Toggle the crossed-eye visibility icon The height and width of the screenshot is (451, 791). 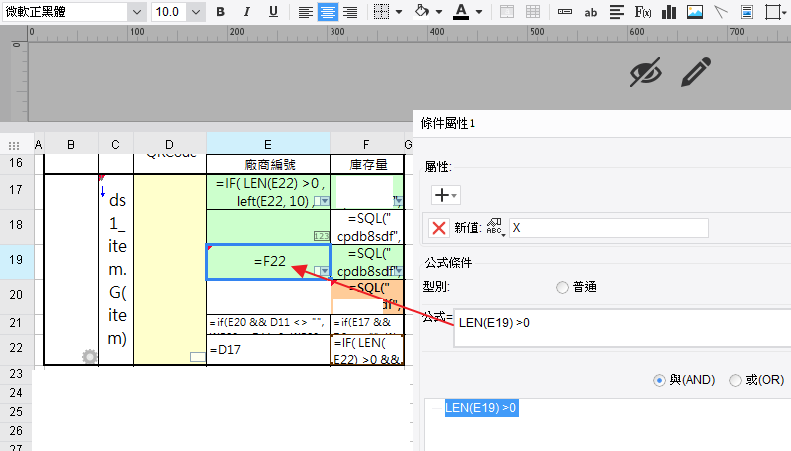click(x=646, y=72)
